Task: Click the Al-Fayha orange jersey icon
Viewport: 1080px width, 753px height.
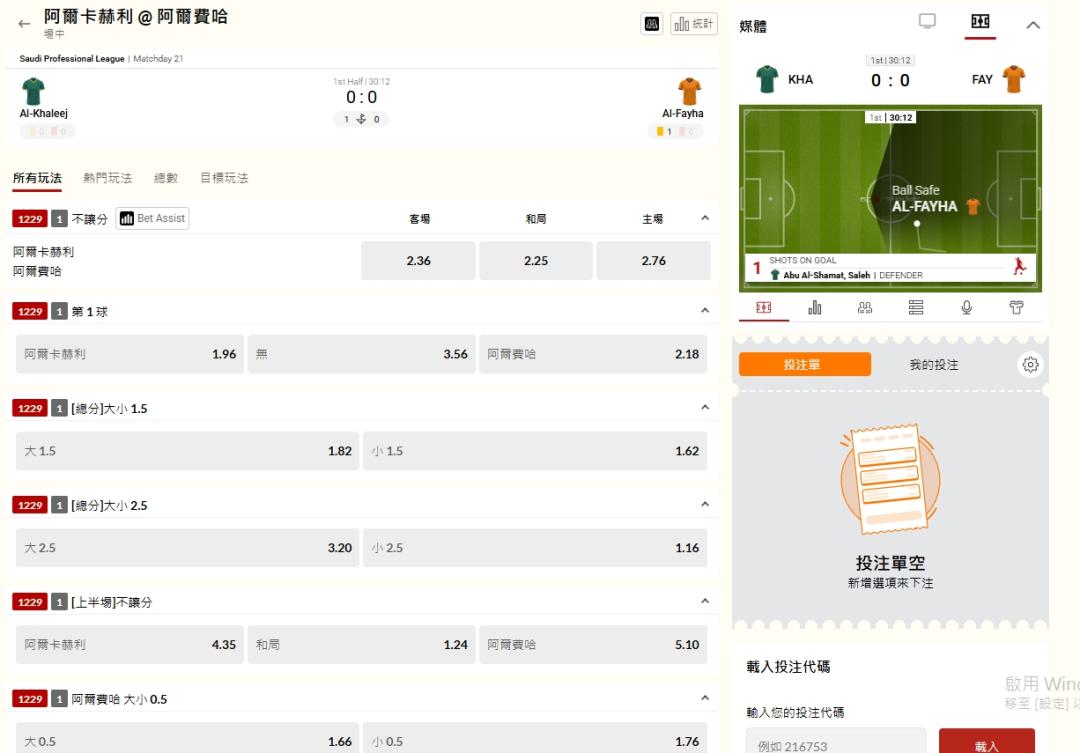Action: point(689,91)
